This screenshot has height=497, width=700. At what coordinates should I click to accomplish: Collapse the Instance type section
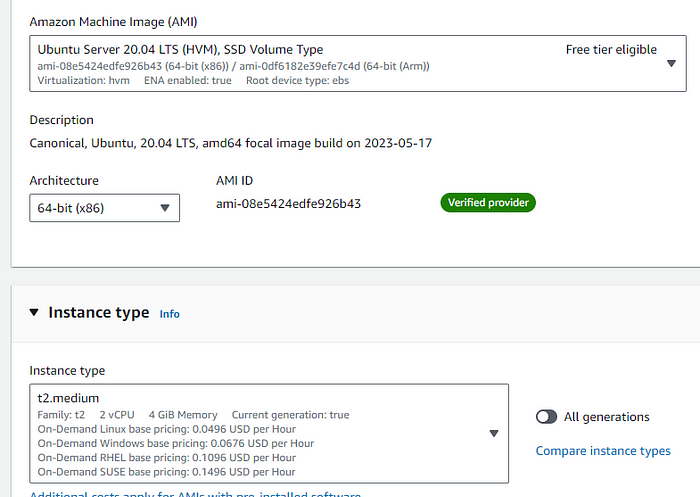34,312
